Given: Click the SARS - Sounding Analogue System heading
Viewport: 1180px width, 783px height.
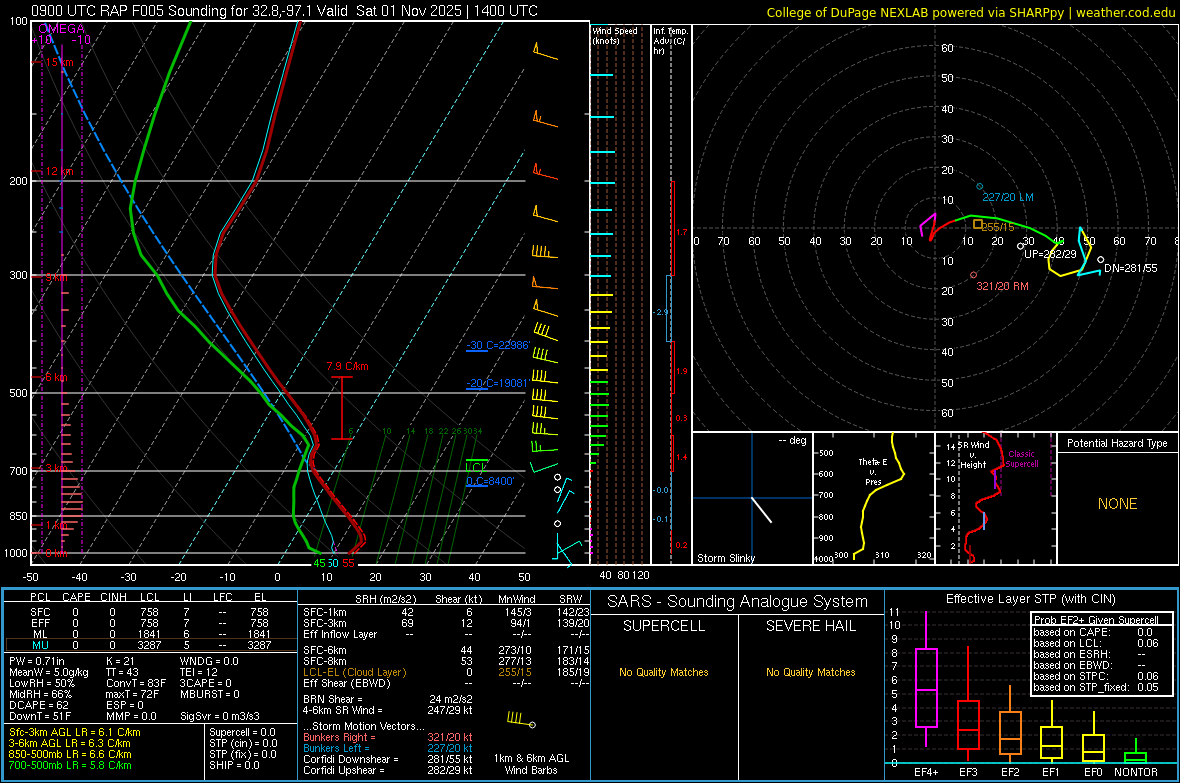Looking at the screenshot, I should 738,602.
